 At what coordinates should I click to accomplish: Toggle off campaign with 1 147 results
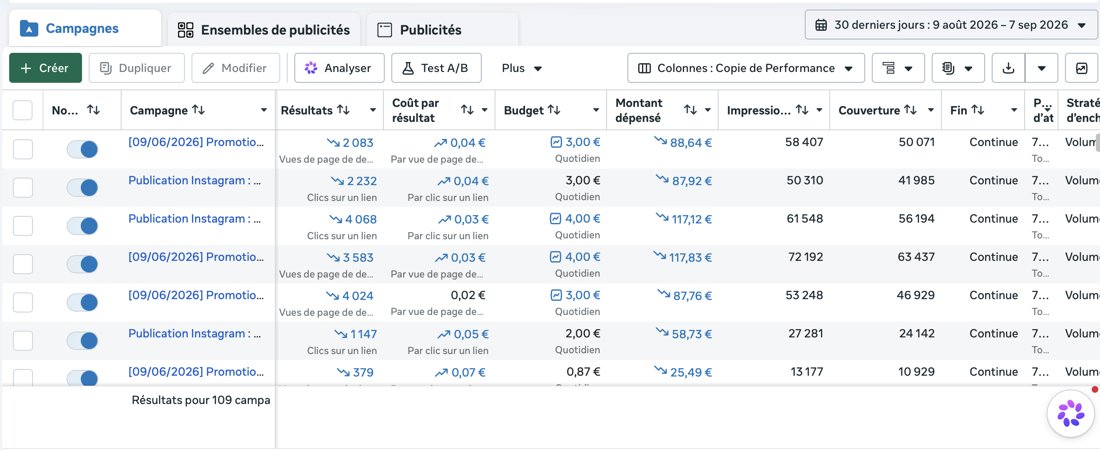tap(82, 341)
